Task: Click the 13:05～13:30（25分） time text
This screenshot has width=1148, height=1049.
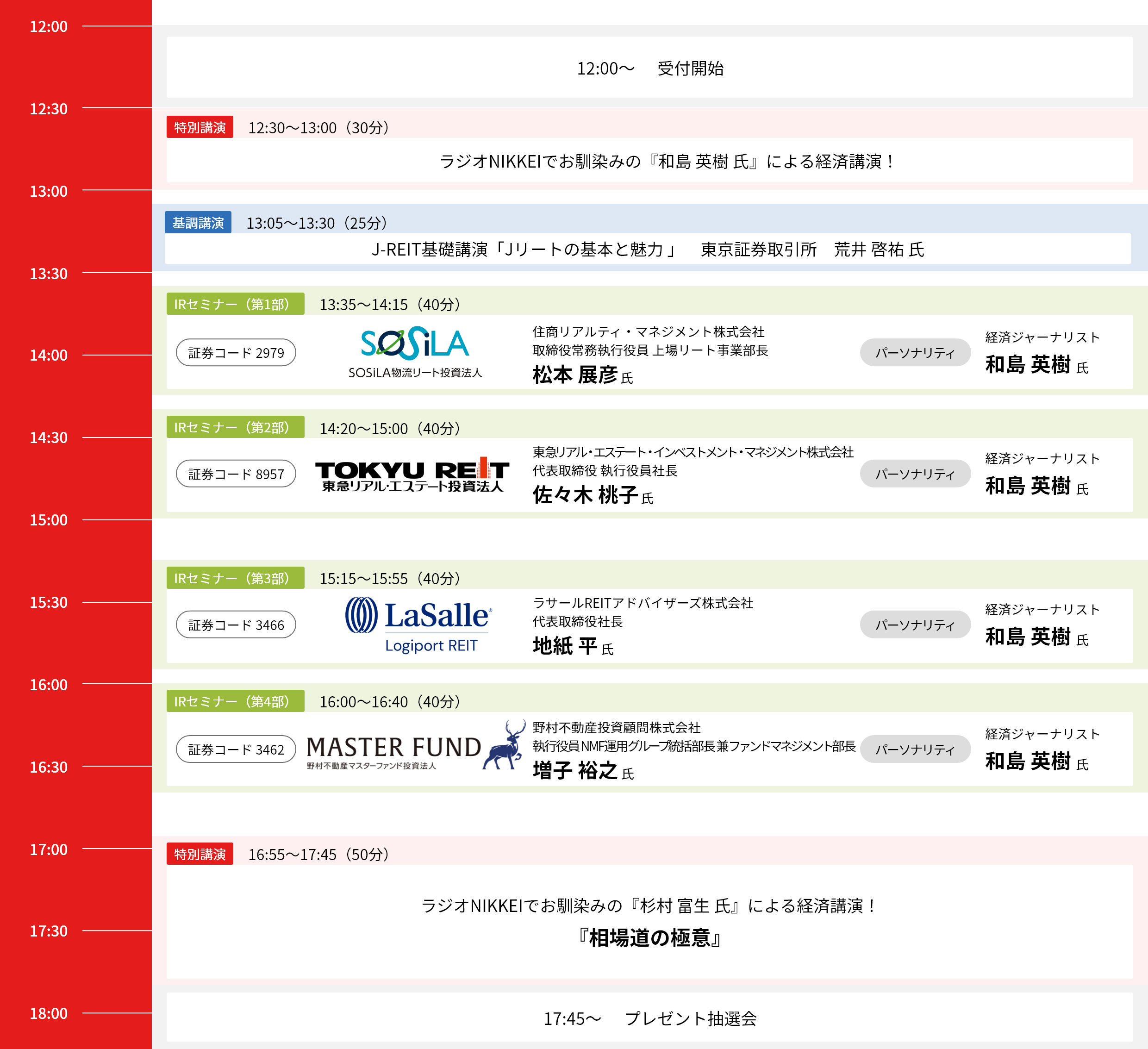Action: click(317, 223)
